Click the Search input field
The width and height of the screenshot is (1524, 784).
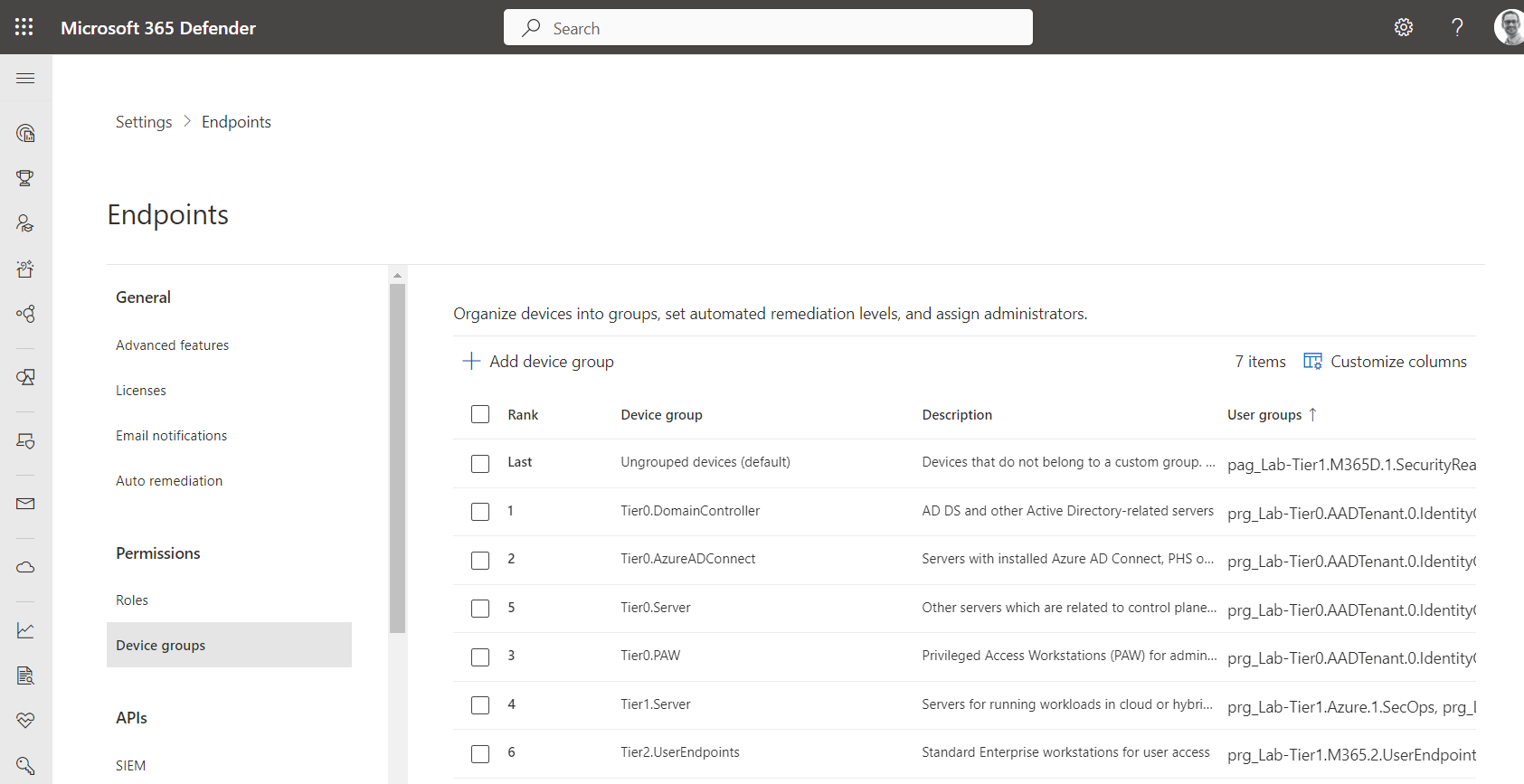(768, 27)
